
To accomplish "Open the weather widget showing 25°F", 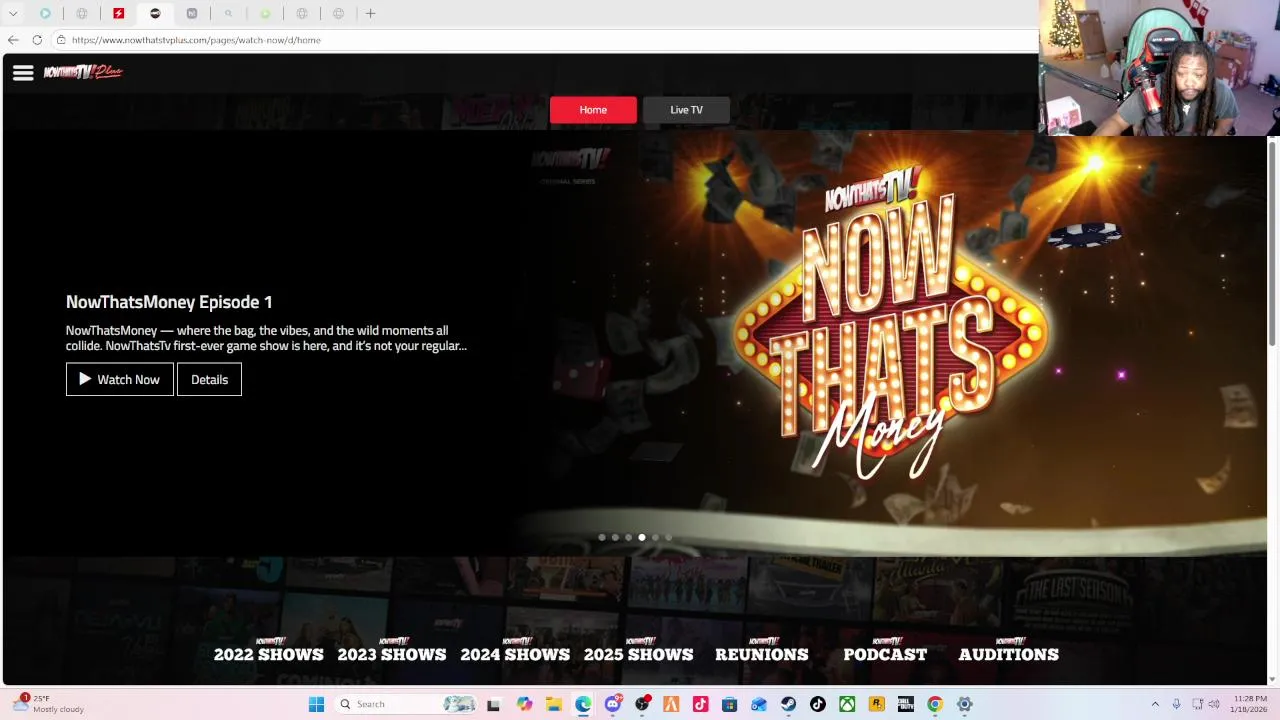I will click(x=48, y=704).
